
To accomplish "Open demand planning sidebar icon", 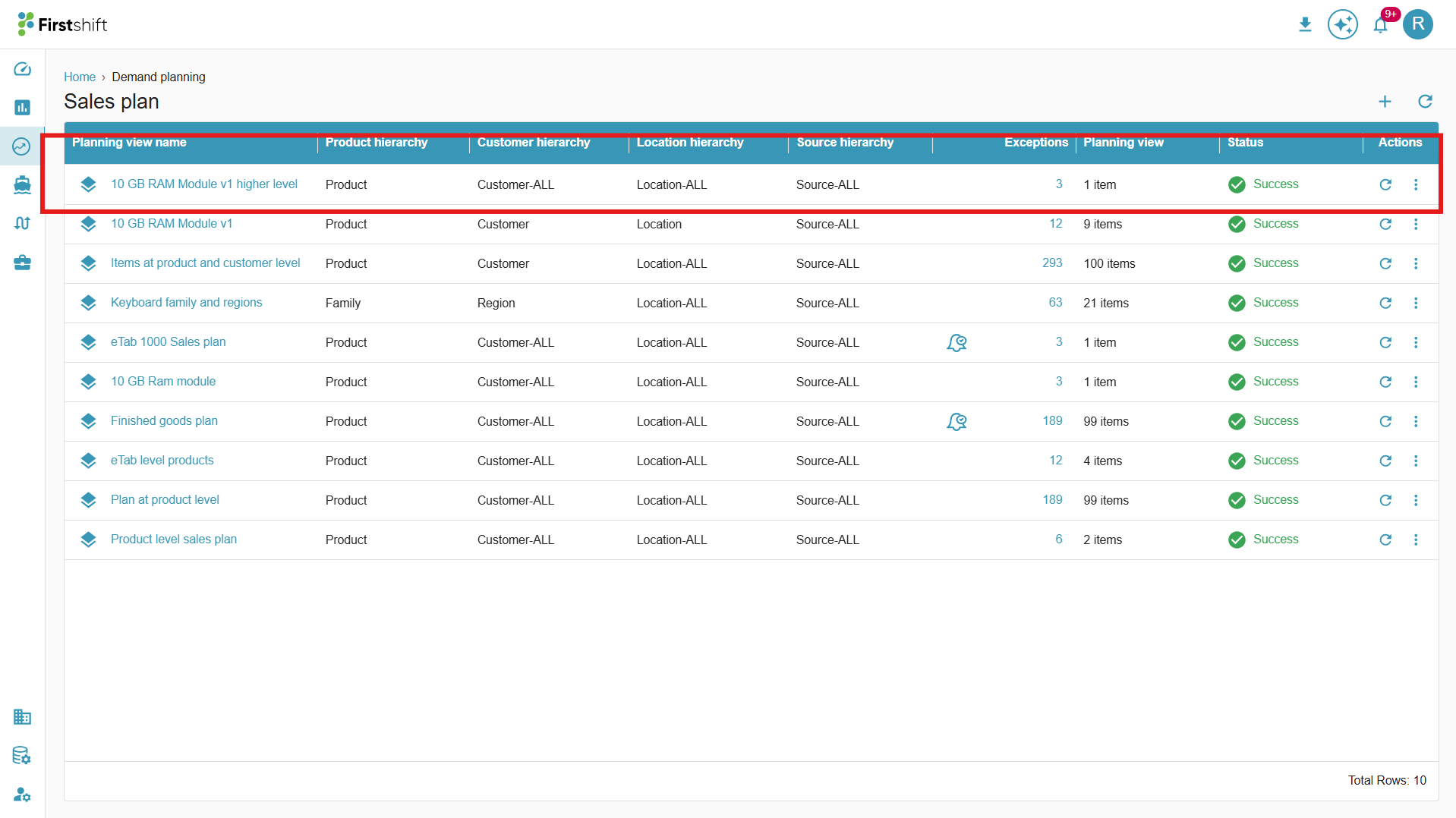I will [x=22, y=146].
